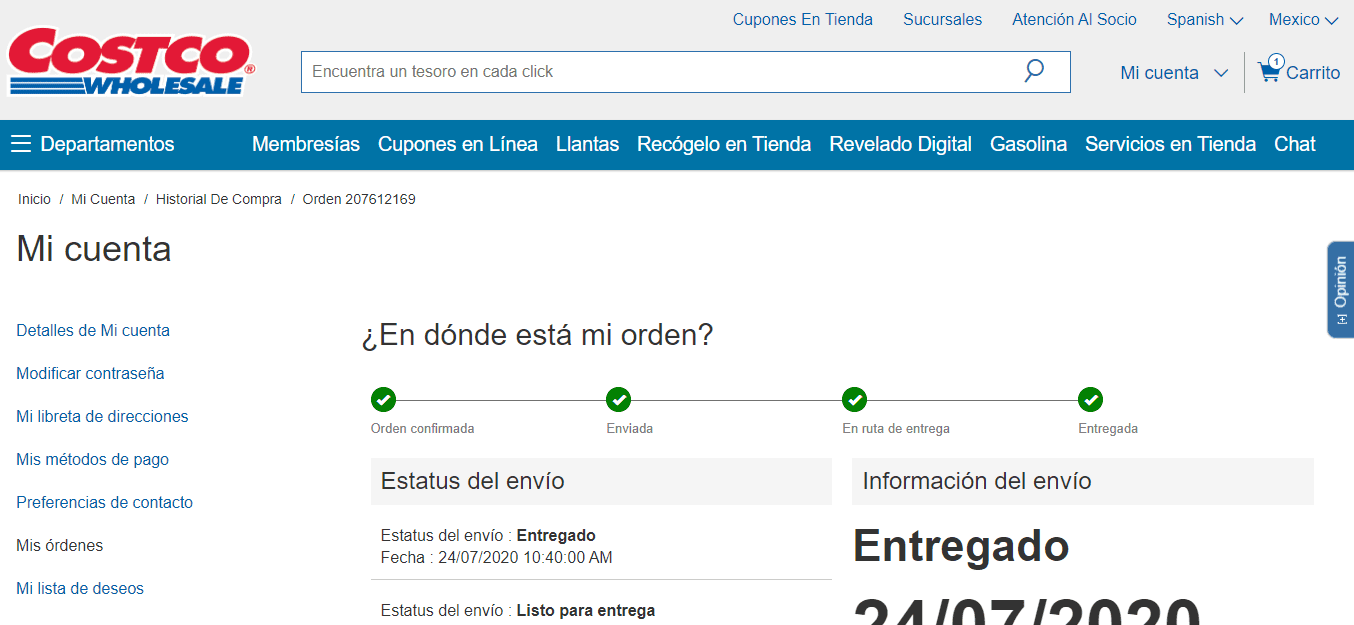Click the search magnifier icon
This screenshot has width=1354, height=625.
coord(1034,71)
